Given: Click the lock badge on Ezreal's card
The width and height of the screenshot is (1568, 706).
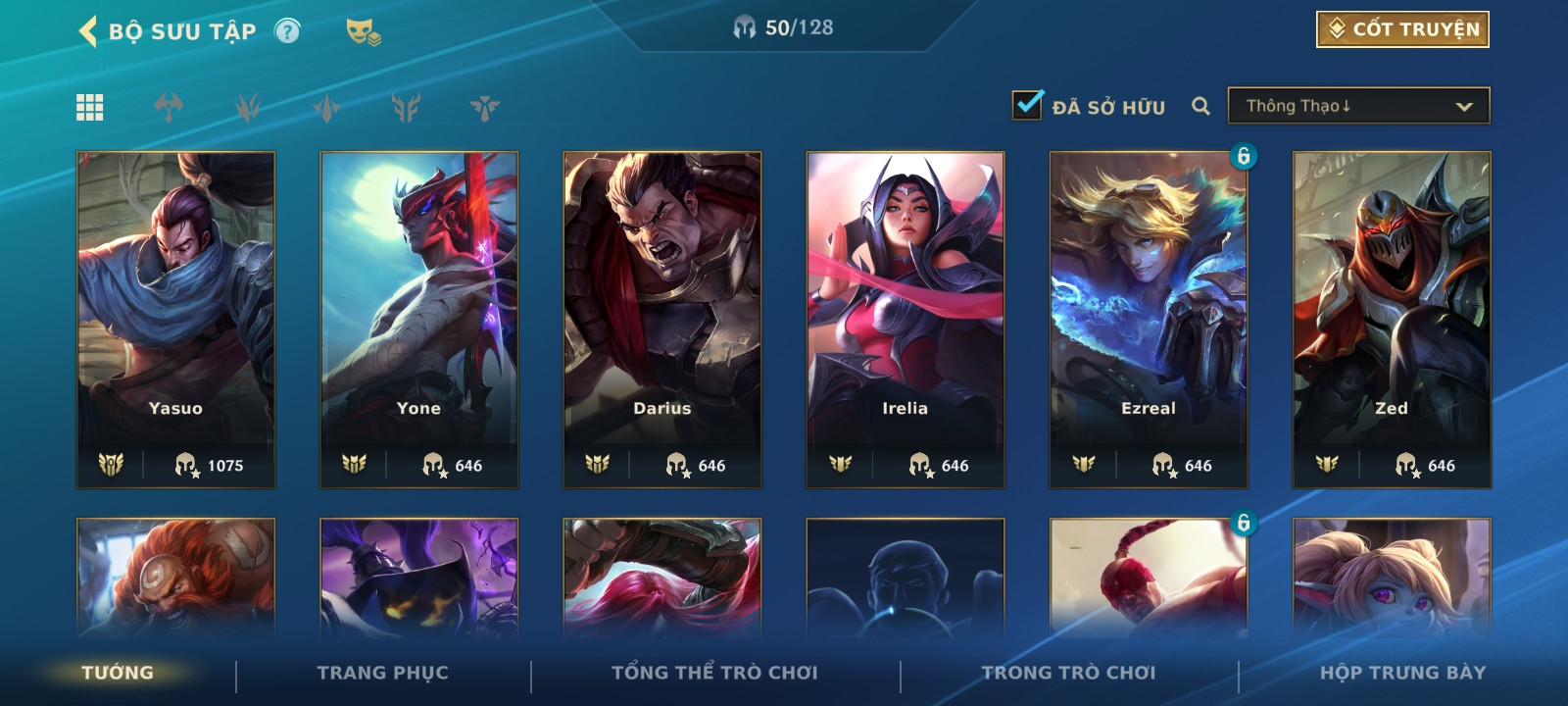Looking at the screenshot, I should coord(1243,156).
